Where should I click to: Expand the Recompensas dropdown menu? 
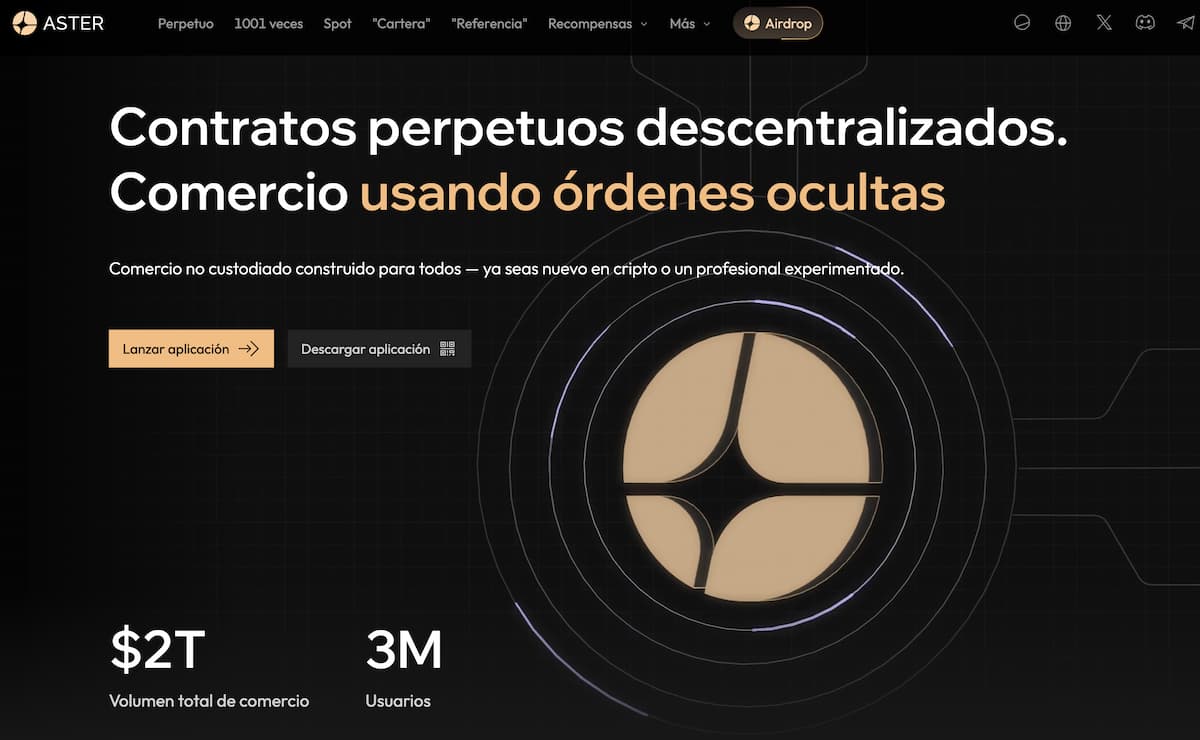(x=597, y=23)
